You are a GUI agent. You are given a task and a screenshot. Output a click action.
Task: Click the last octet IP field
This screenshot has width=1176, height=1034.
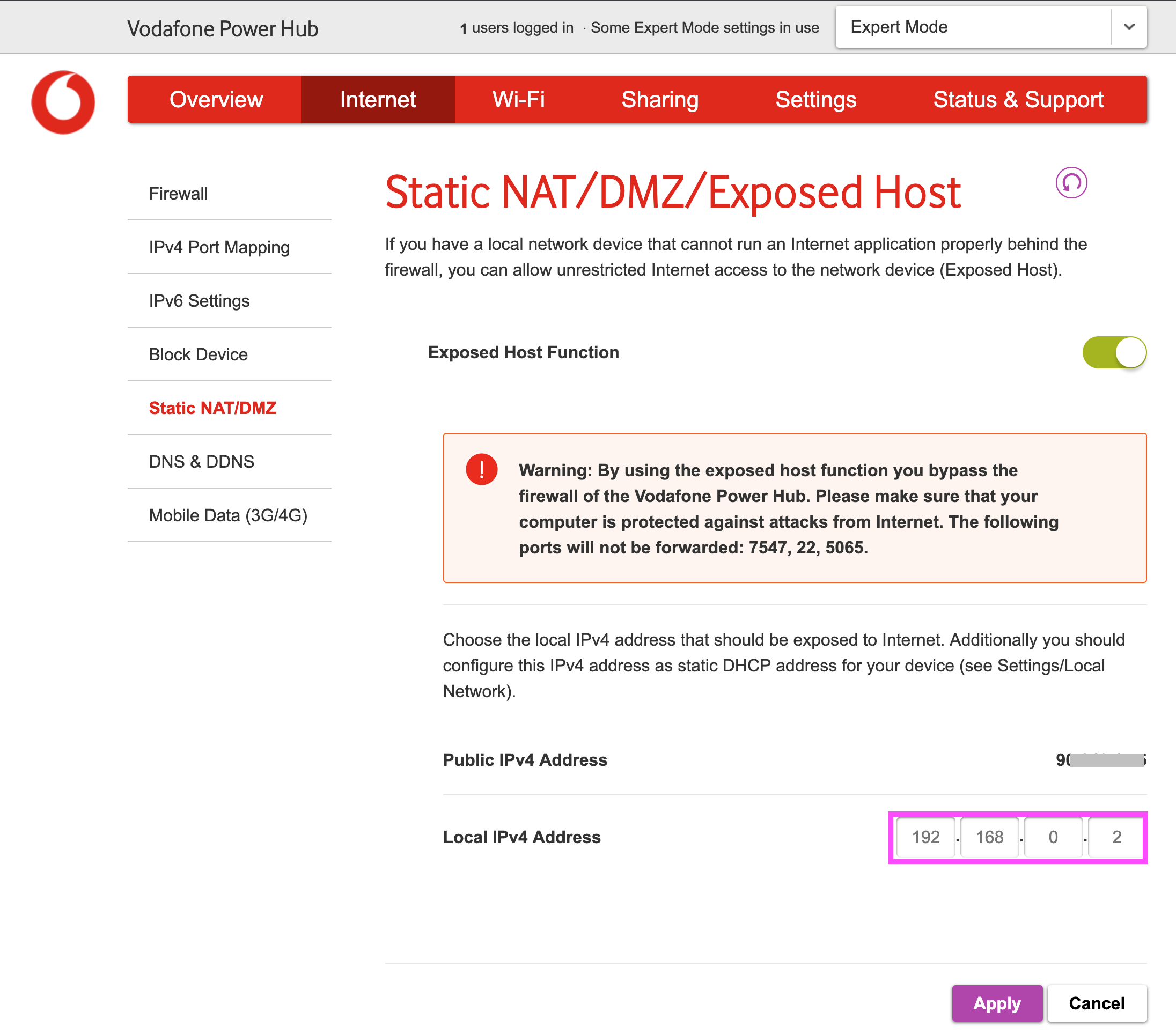coord(1115,837)
